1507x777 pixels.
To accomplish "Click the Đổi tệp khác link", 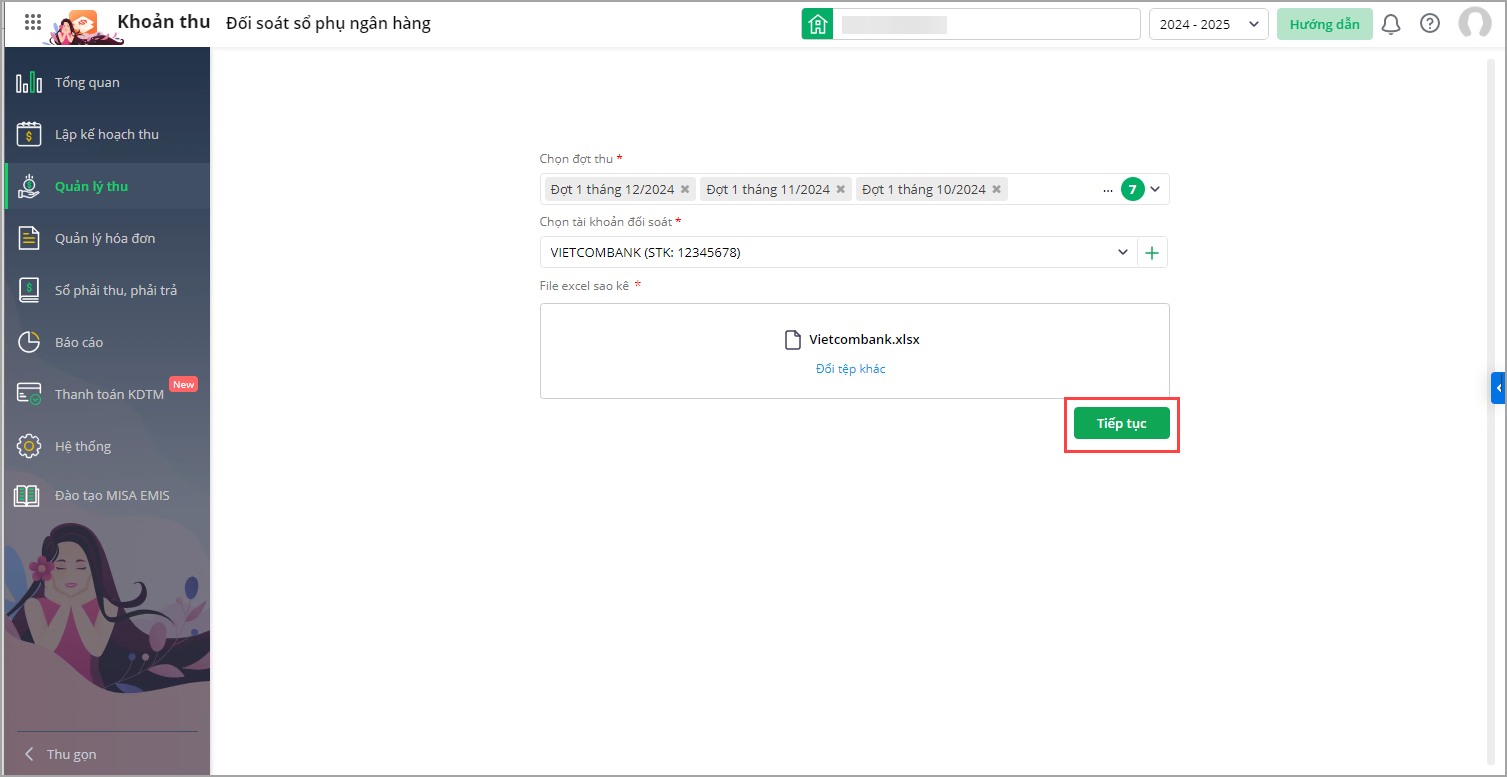I will (850, 369).
